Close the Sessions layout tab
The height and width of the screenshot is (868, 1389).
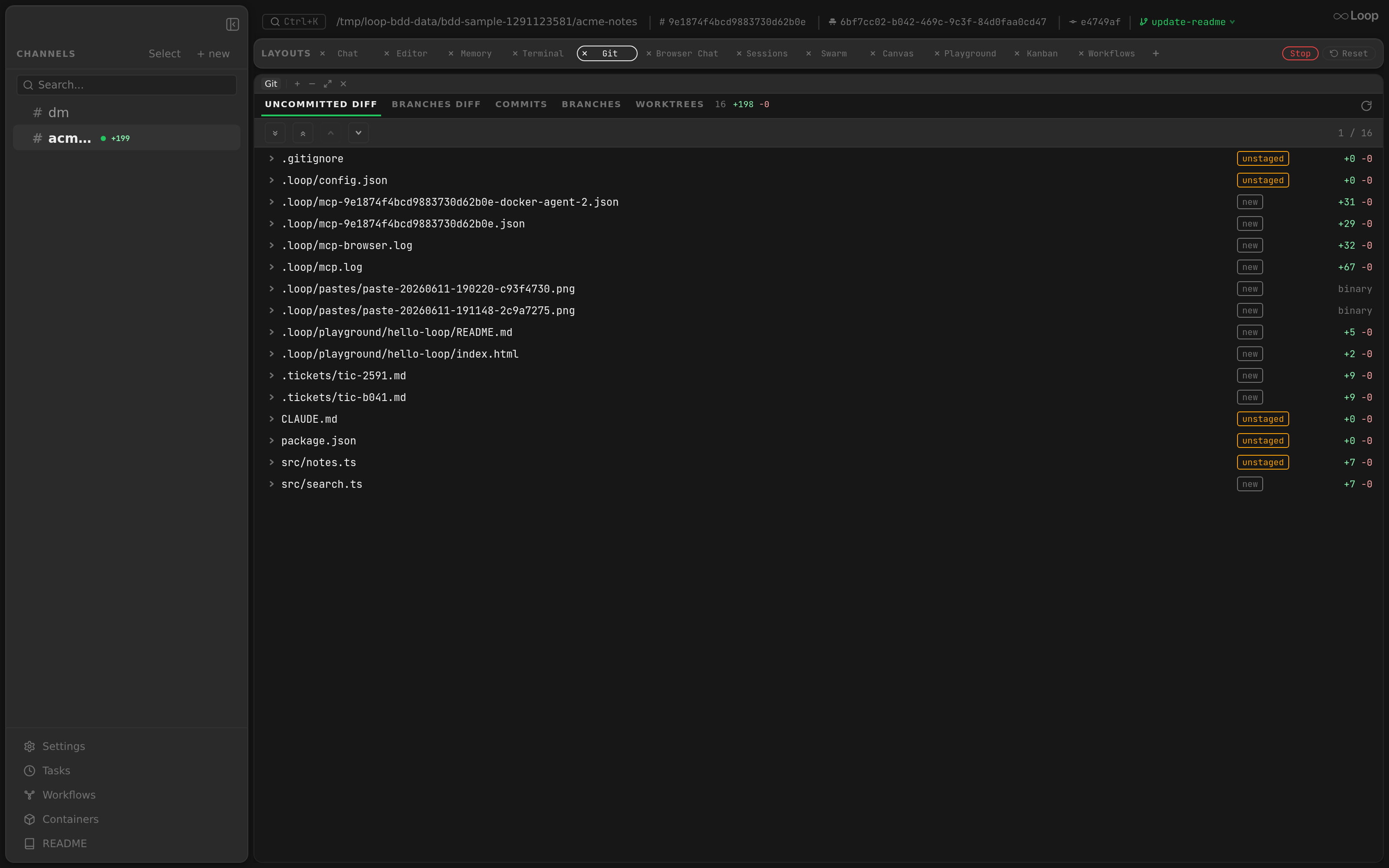click(739, 53)
